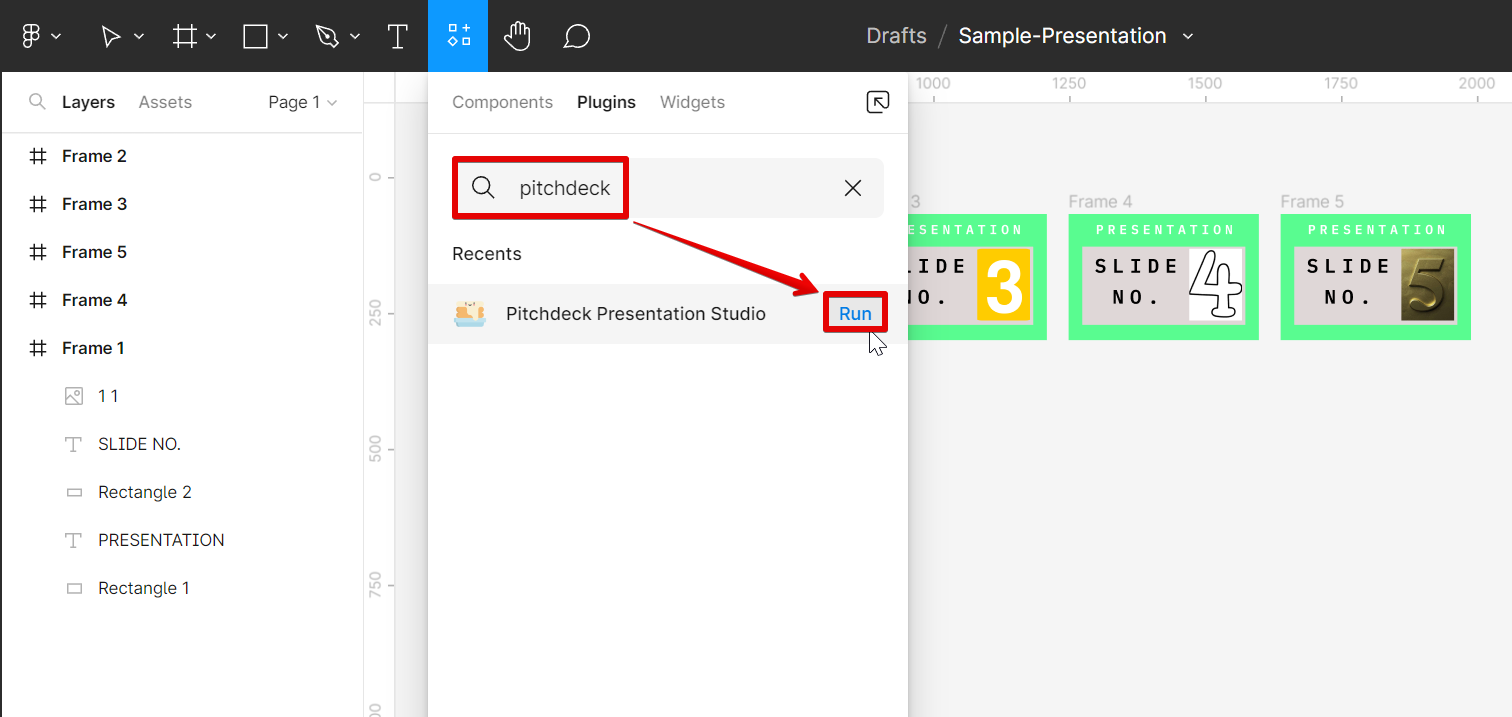Select the Frame tool
Image resolution: width=1512 pixels, height=717 pixels.
pos(185,36)
